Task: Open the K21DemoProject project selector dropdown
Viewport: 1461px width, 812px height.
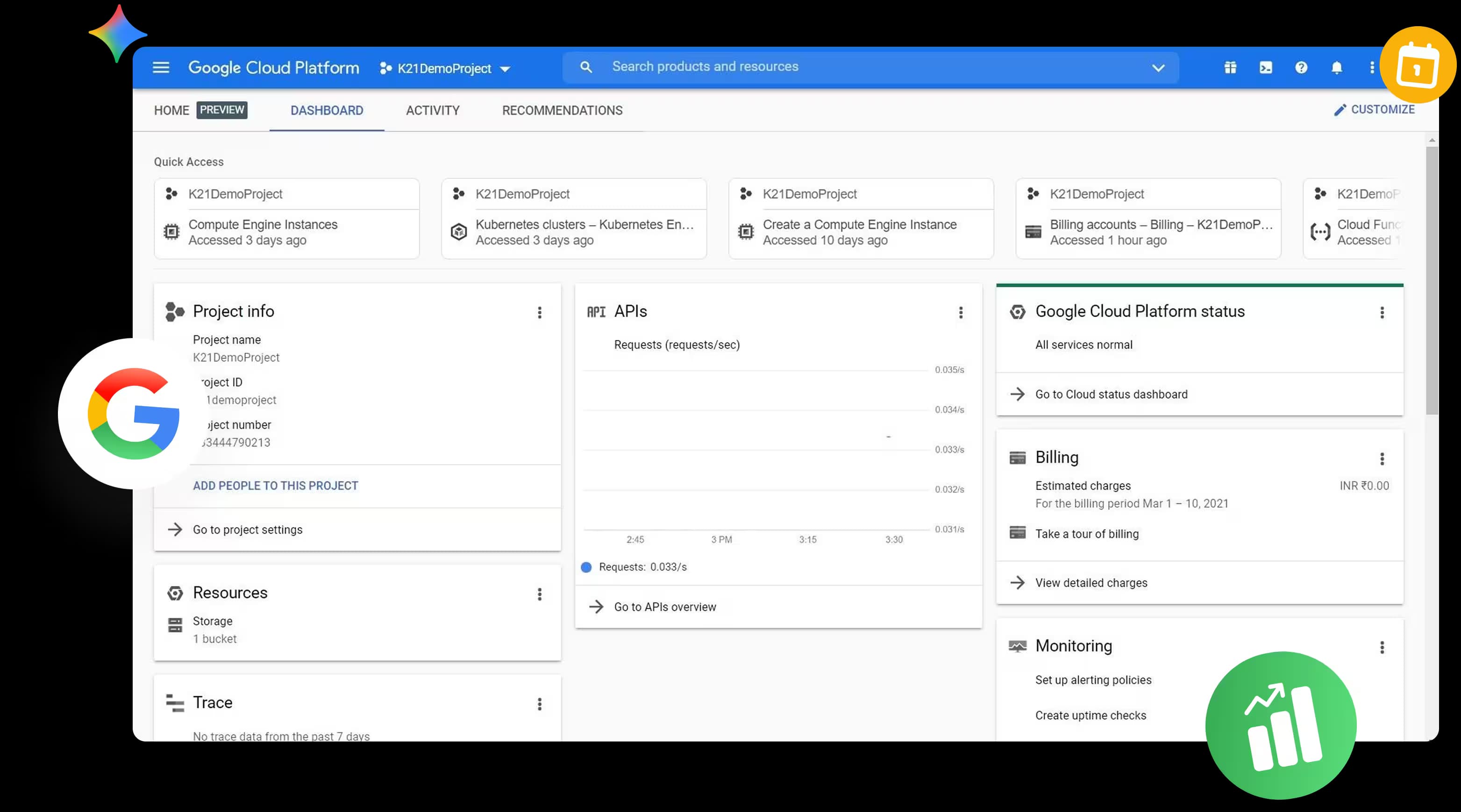Action: 445,69
